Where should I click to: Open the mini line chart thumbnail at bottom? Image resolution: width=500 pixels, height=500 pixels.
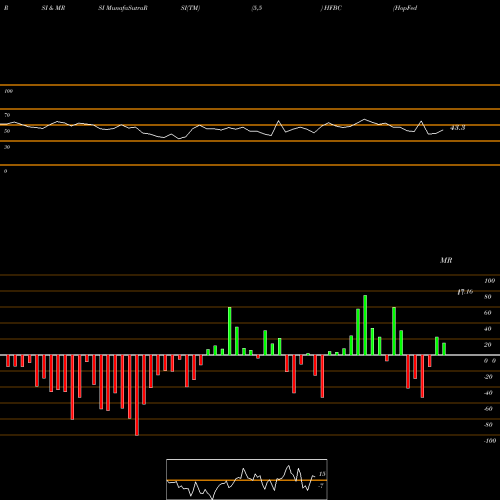pos(247,479)
